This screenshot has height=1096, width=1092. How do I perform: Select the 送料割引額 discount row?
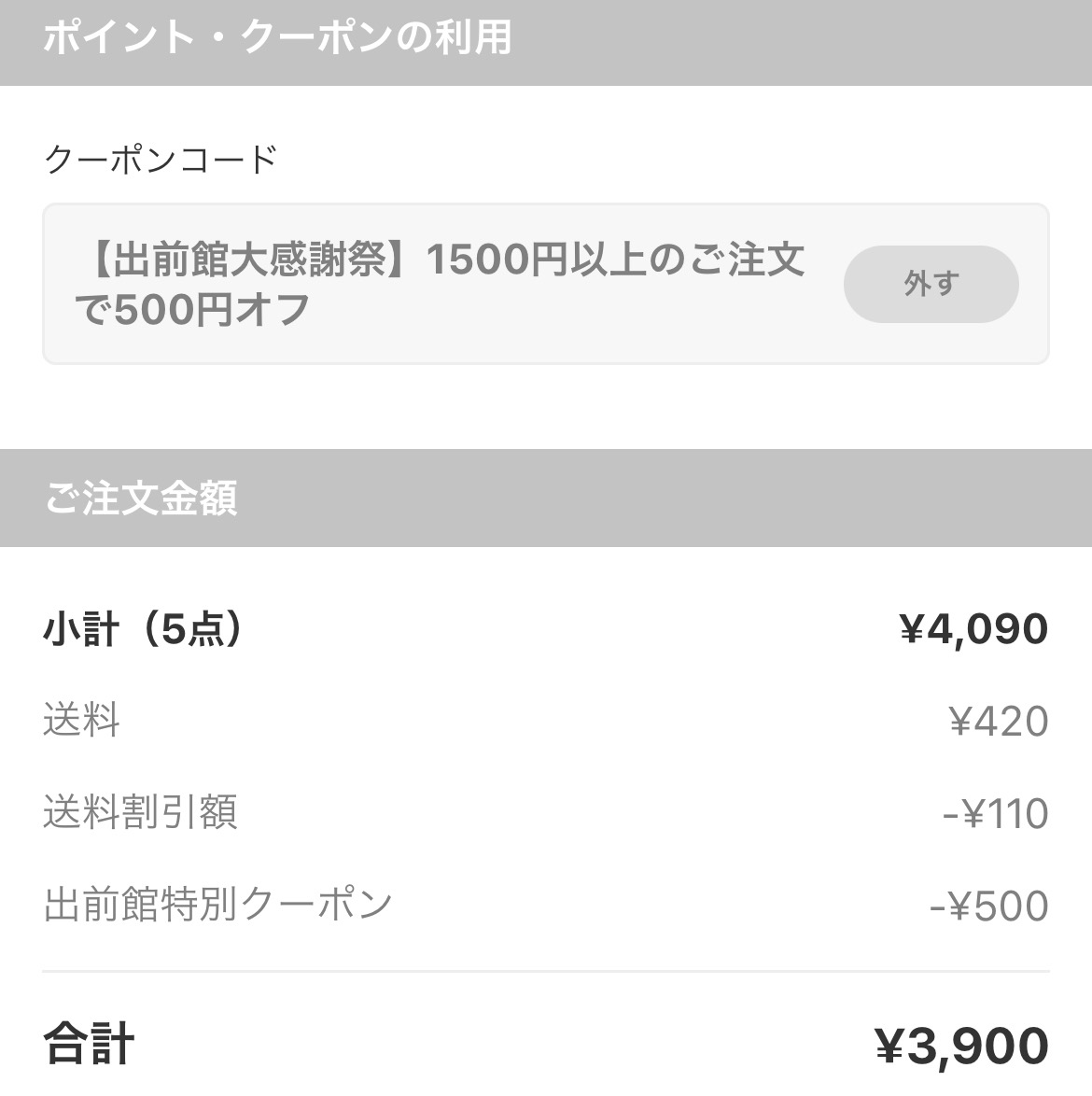coord(546,812)
